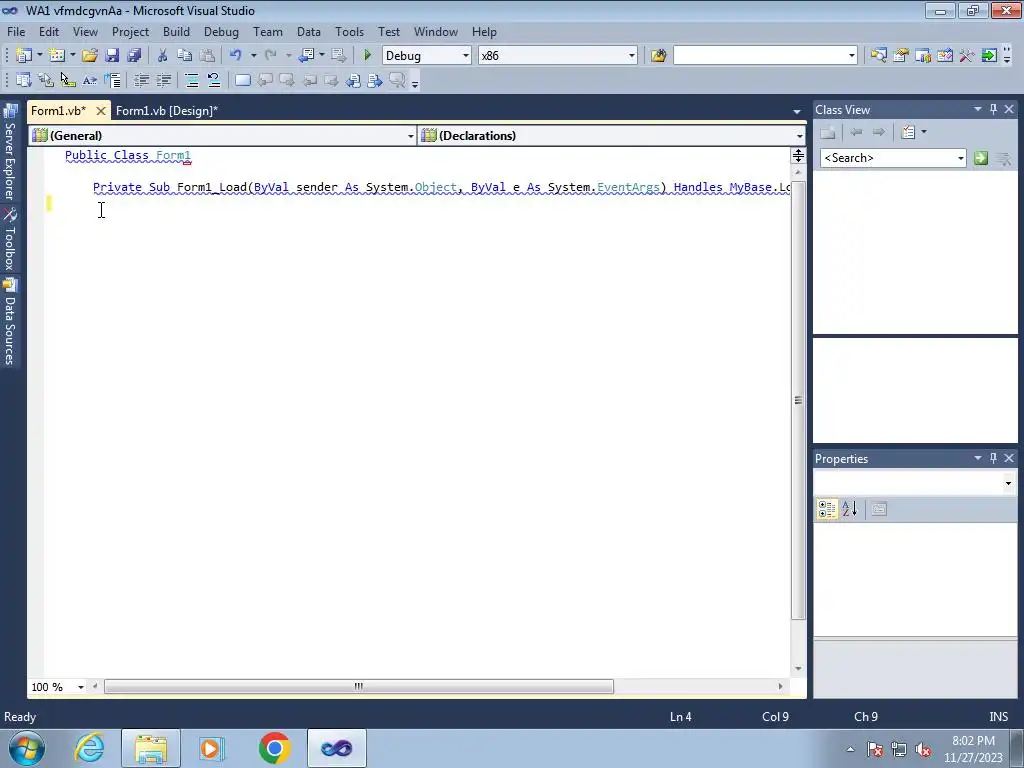Place cursor on Private Sub Form1_Load line
The height and width of the screenshot is (768, 1024).
[x=441, y=187]
